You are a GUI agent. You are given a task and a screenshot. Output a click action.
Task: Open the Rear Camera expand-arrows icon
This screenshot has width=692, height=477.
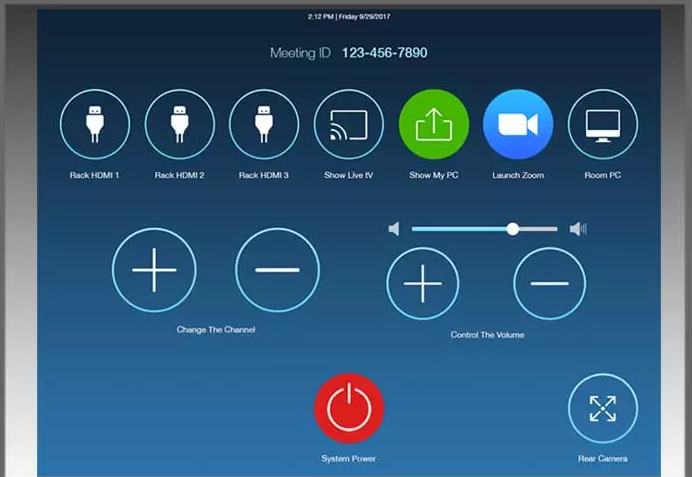pyautogui.click(x=603, y=408)
